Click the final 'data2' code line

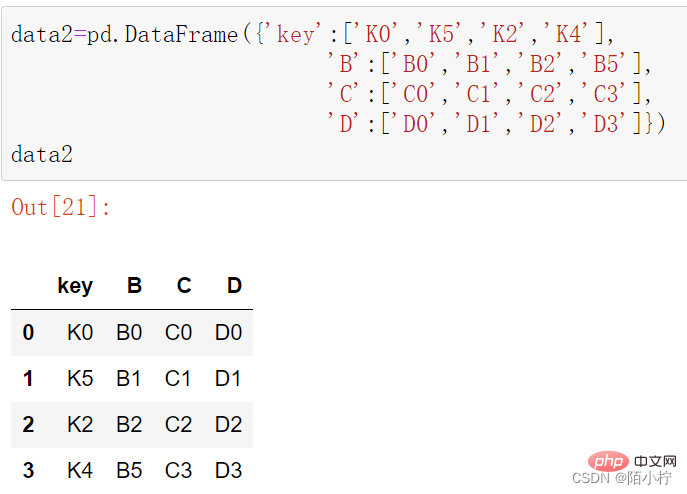coord(42,154)
